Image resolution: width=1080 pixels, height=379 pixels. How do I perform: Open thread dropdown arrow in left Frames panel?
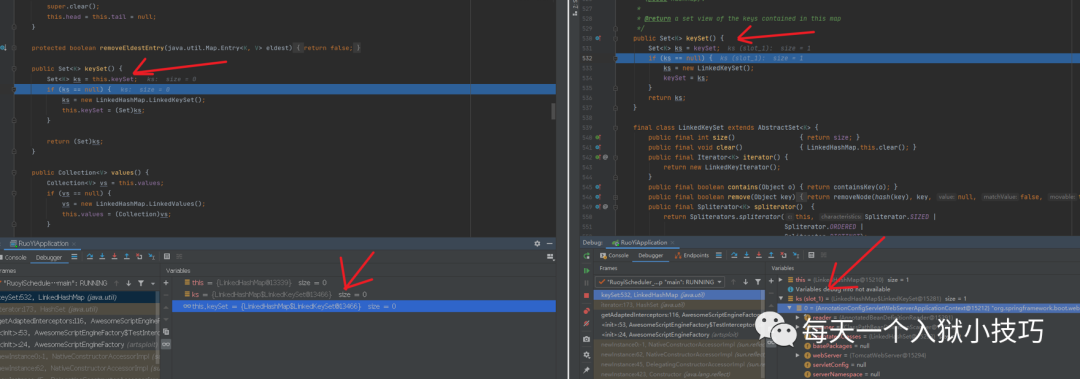click(x=152, y=283)
